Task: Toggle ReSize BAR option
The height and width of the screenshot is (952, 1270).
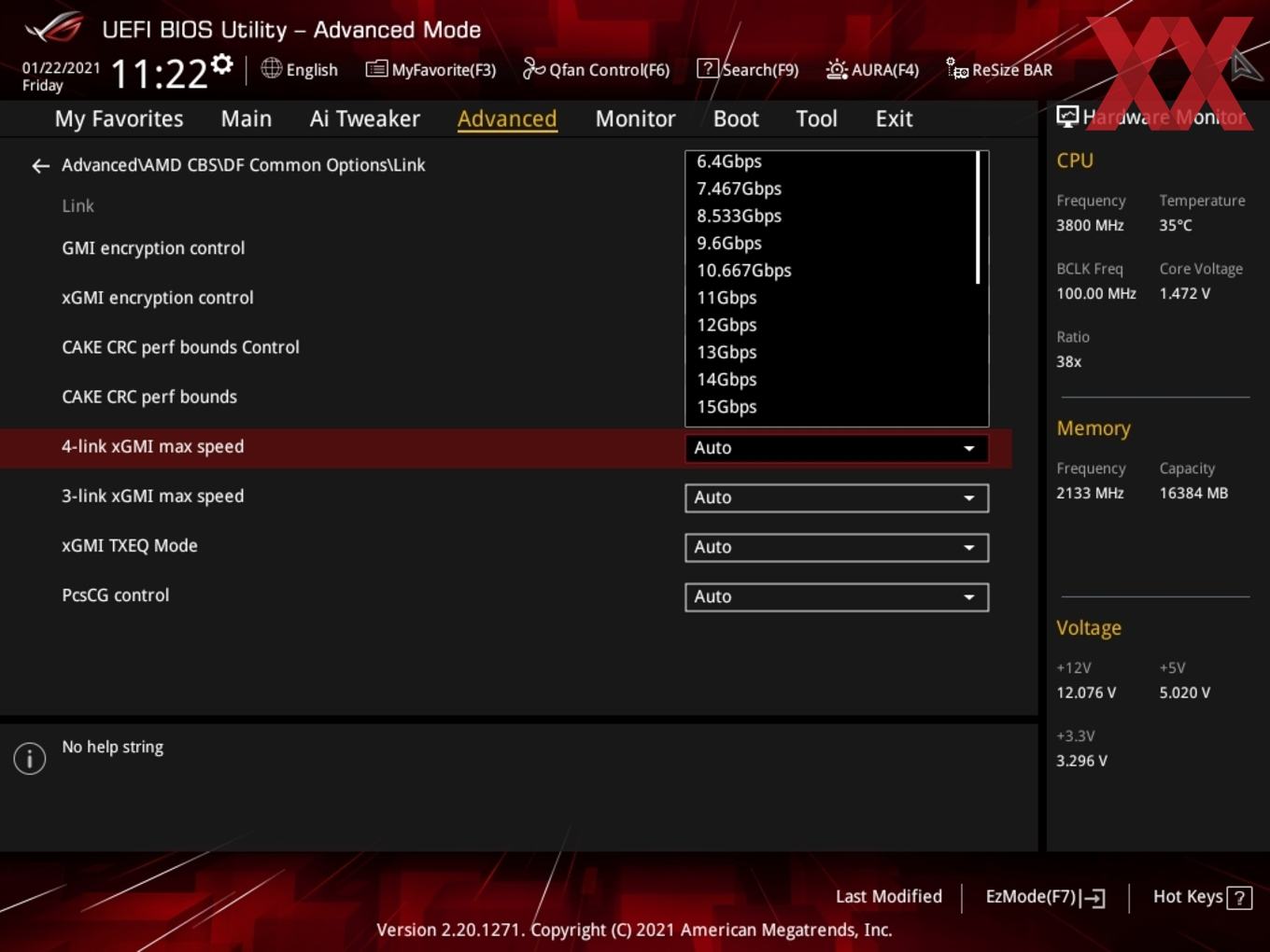Action: pos(999,70)
